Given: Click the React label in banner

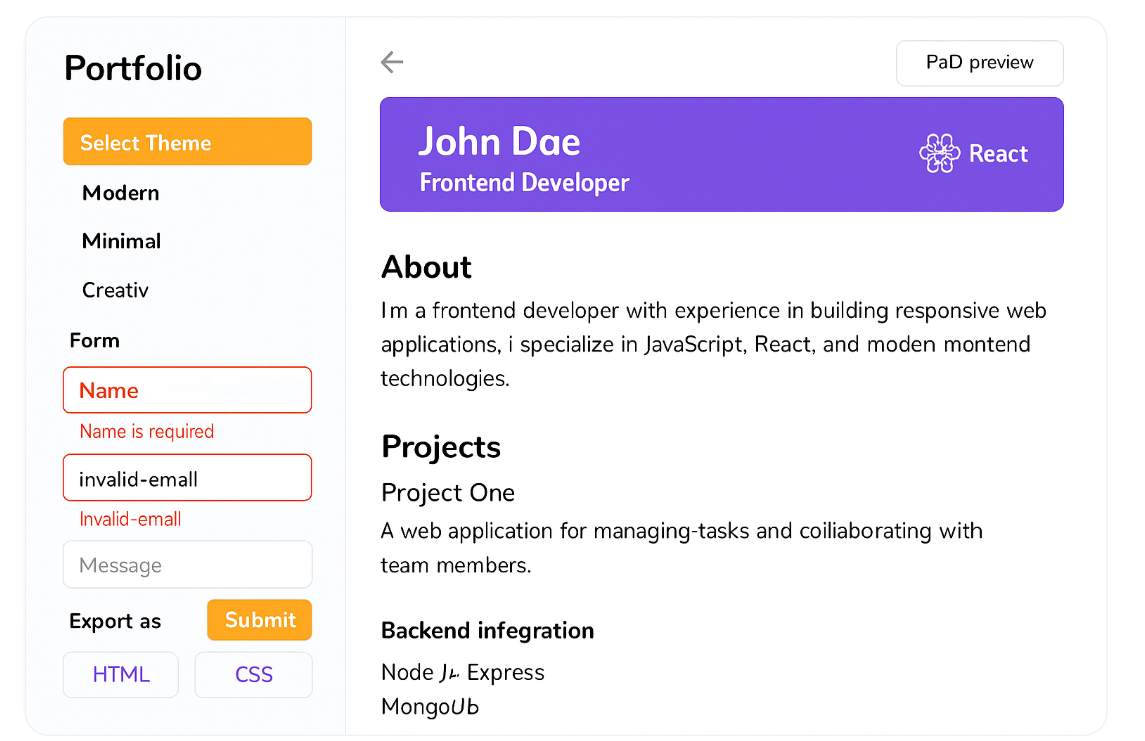Looking at the screenshot, I should 998,153.
